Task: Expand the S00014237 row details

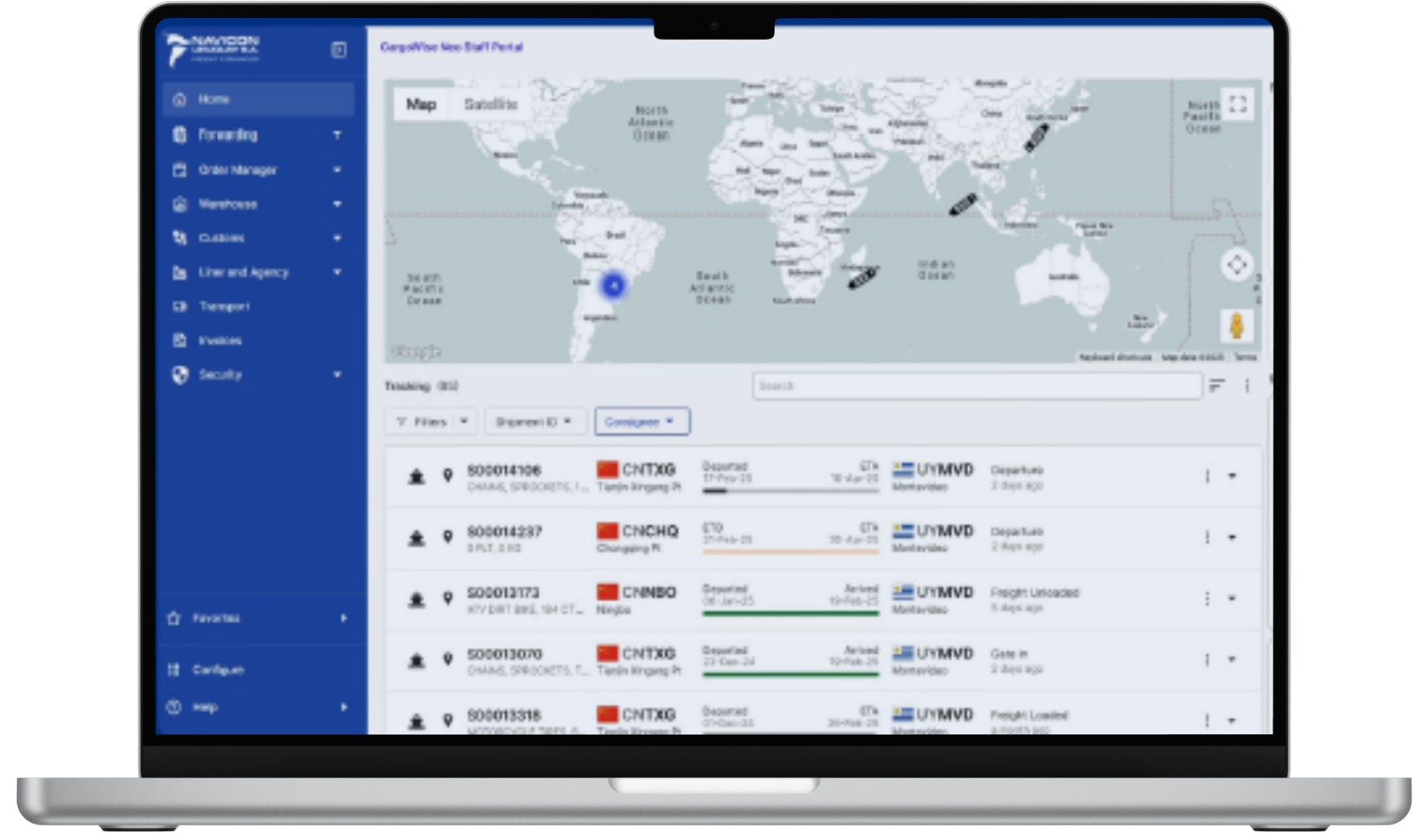Action: pyautogui.click(x=1232, y=538)
